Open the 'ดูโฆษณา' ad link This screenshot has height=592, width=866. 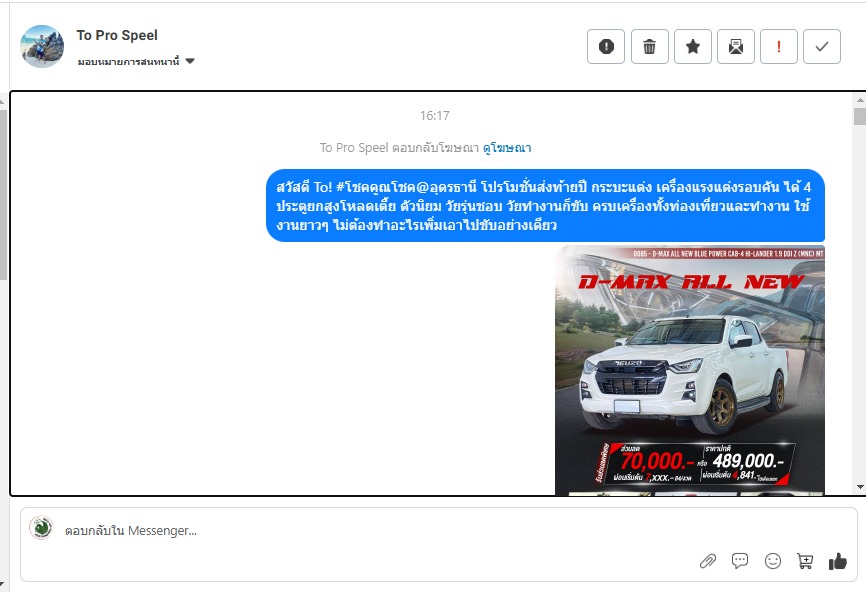507,147
